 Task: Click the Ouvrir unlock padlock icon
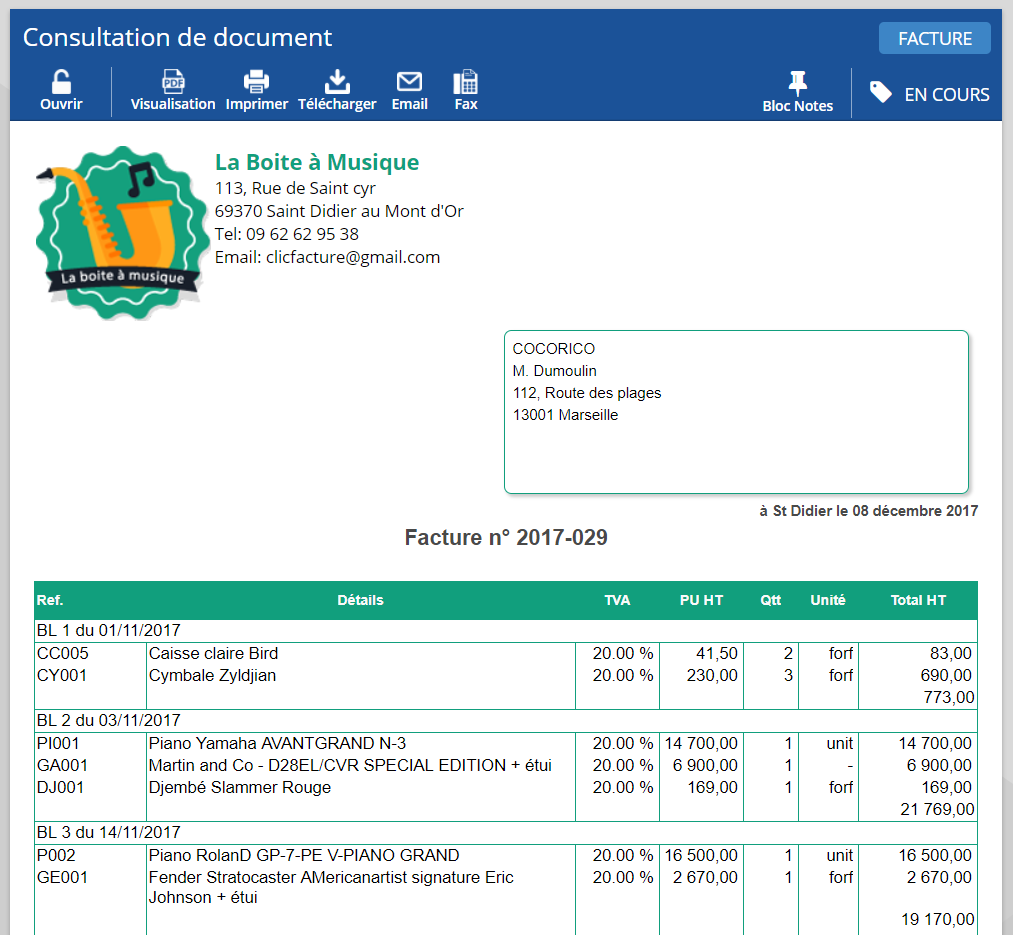(61, 82)
